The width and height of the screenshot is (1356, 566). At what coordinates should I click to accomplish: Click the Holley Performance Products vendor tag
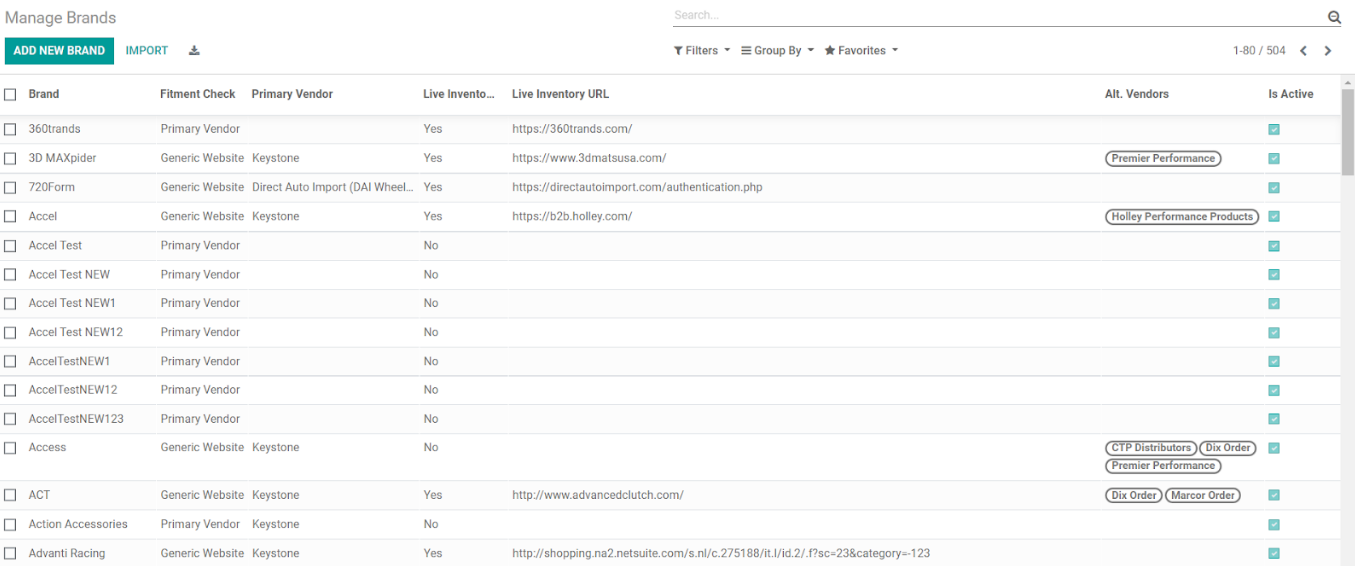tap(1182, 216)
